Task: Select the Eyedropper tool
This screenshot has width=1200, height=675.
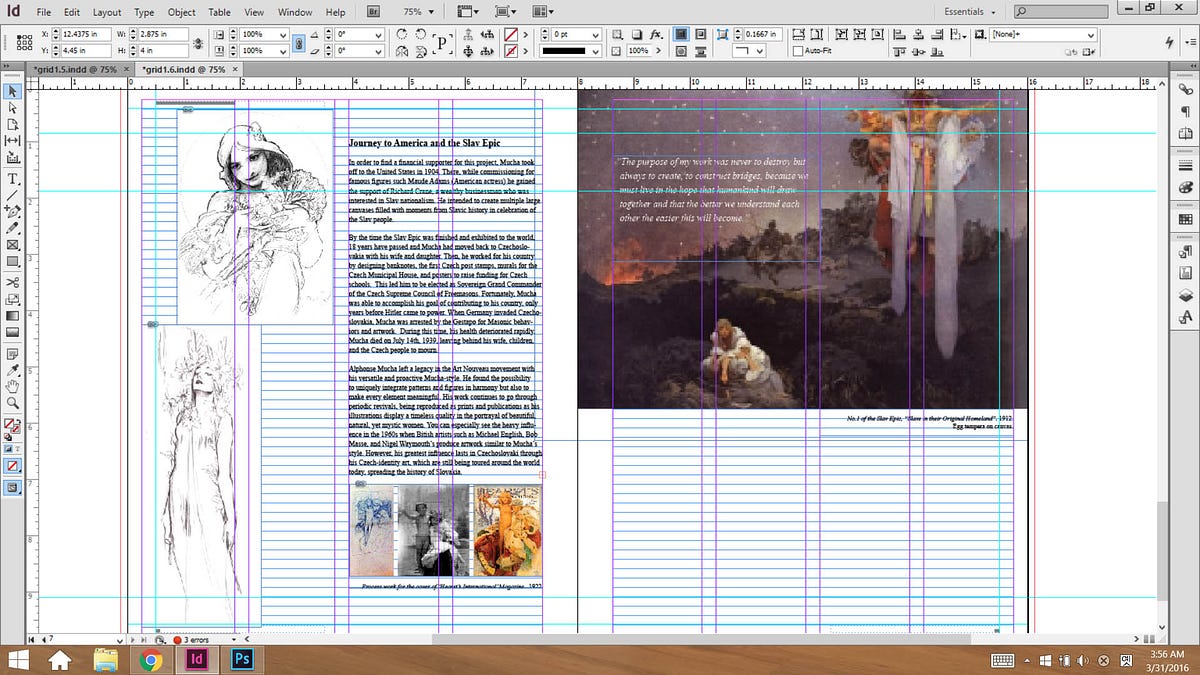Action: point(12,370)
